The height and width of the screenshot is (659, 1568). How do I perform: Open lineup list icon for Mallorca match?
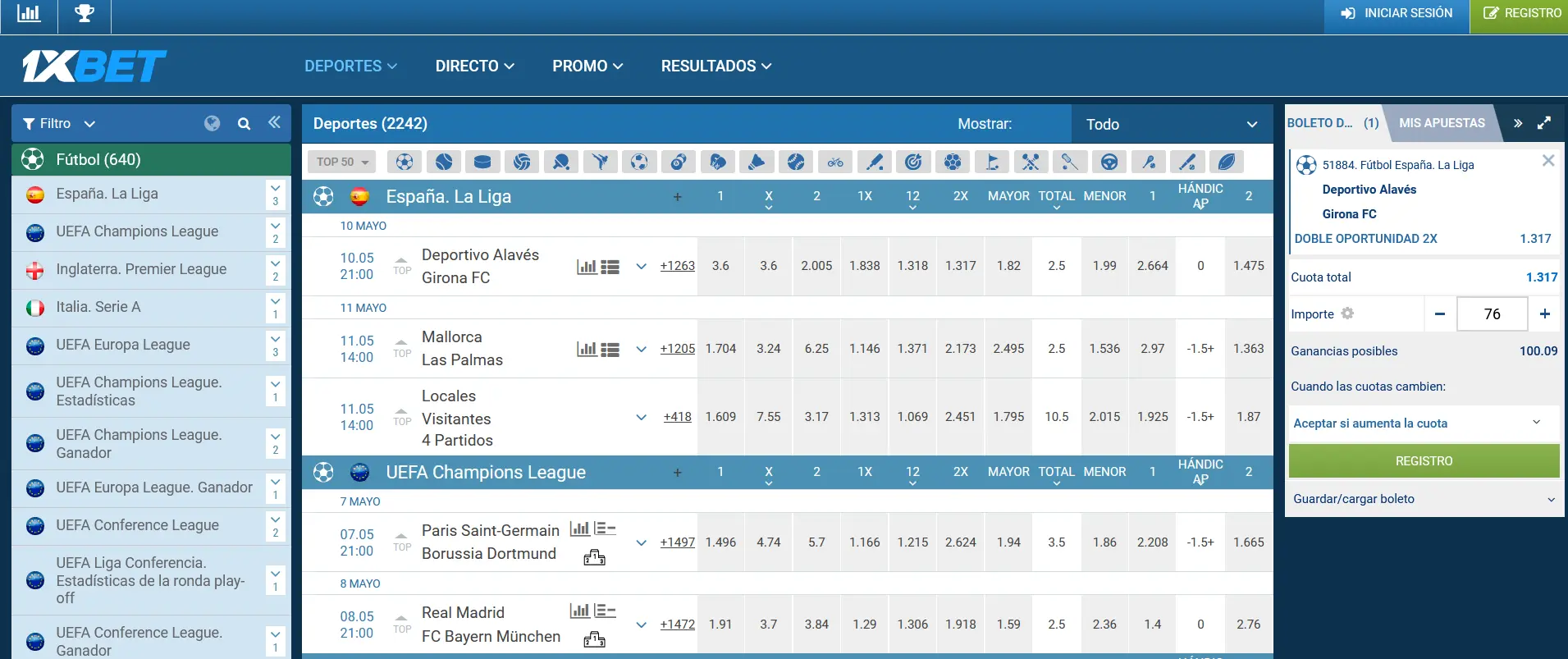tap(610, 350)
